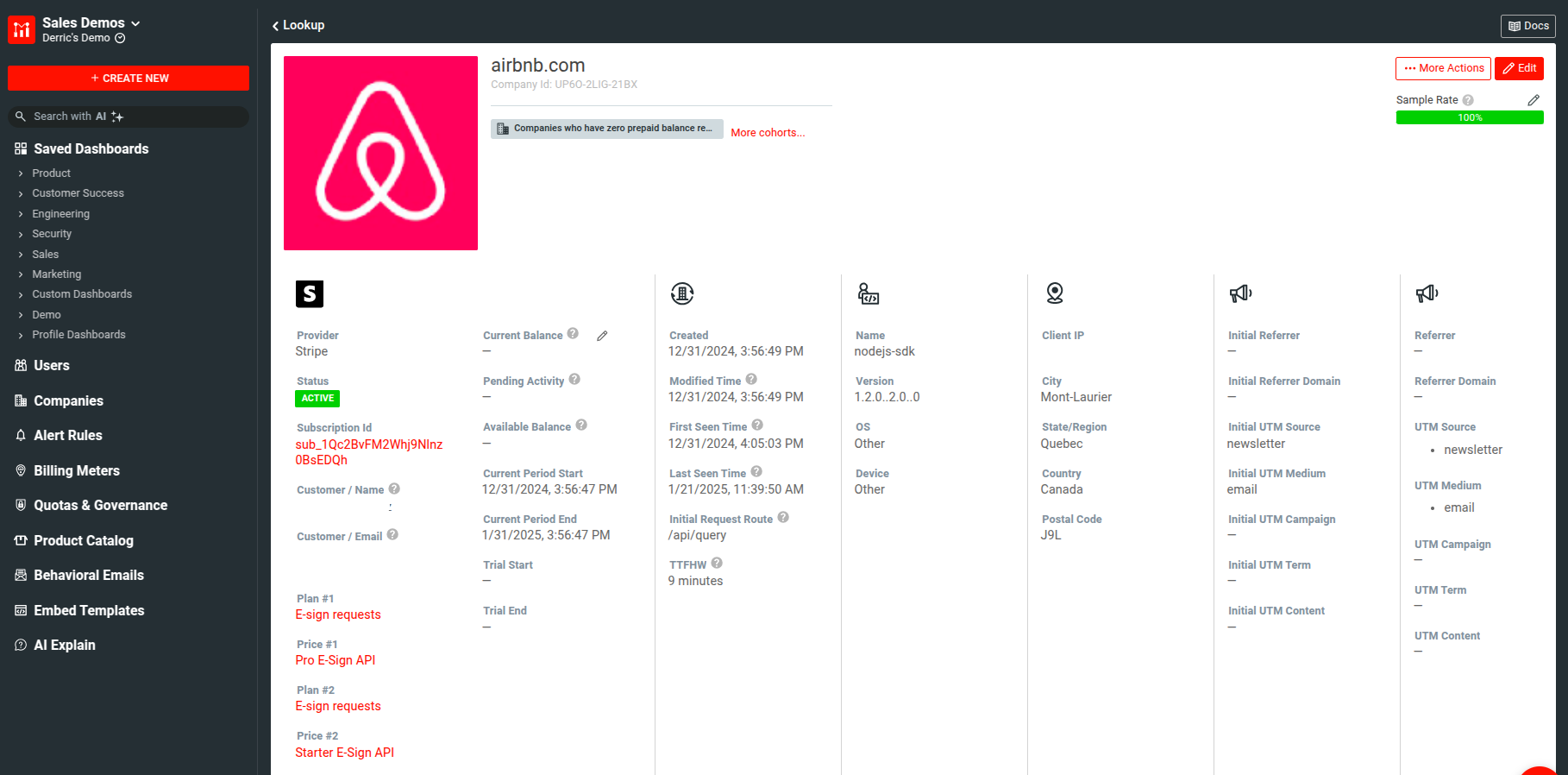Click the pencil icon beside Current Balance
1568x775 pixels.
602,336
